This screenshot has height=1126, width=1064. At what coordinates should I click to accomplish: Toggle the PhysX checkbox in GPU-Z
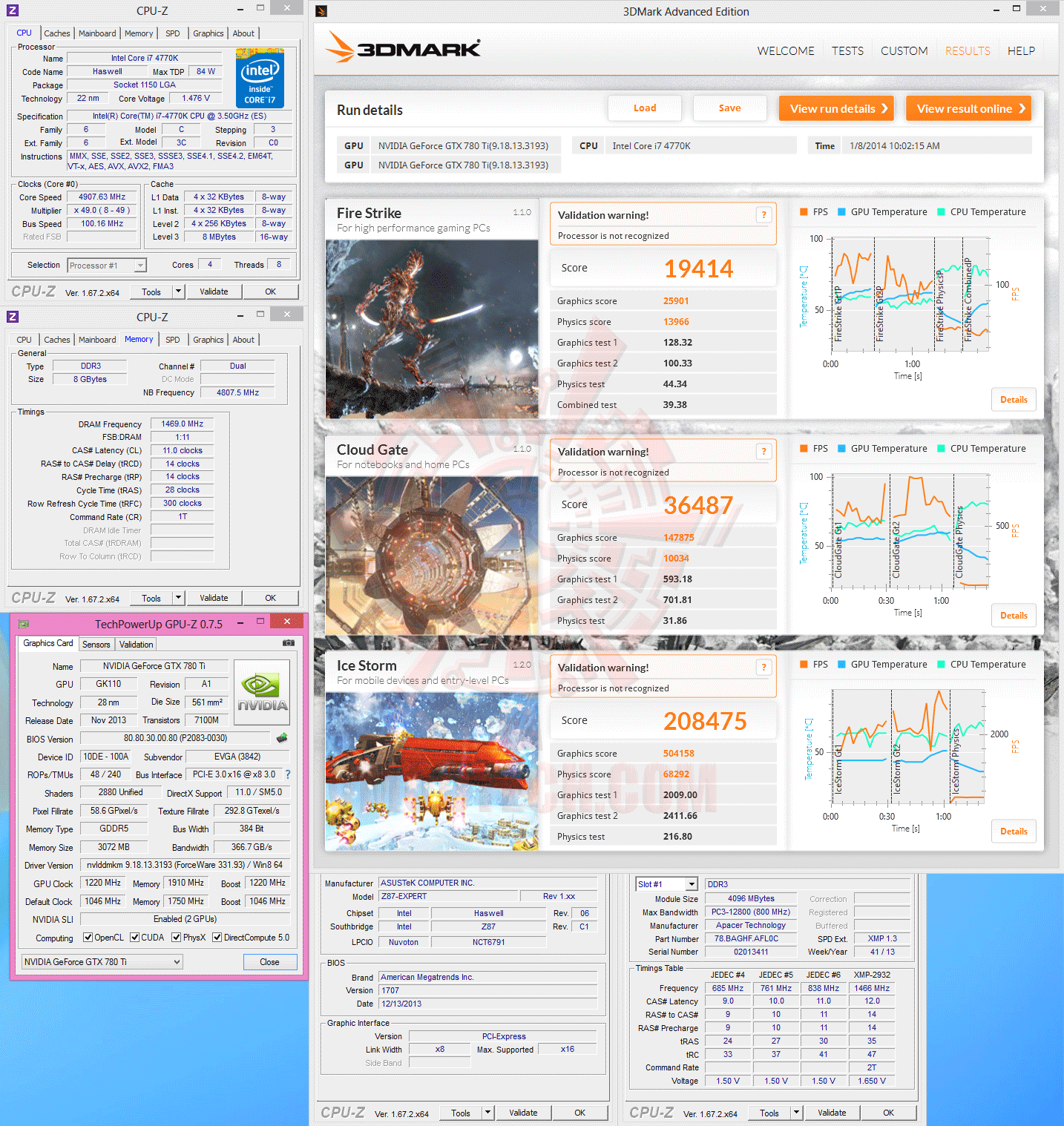pos(177,938)
